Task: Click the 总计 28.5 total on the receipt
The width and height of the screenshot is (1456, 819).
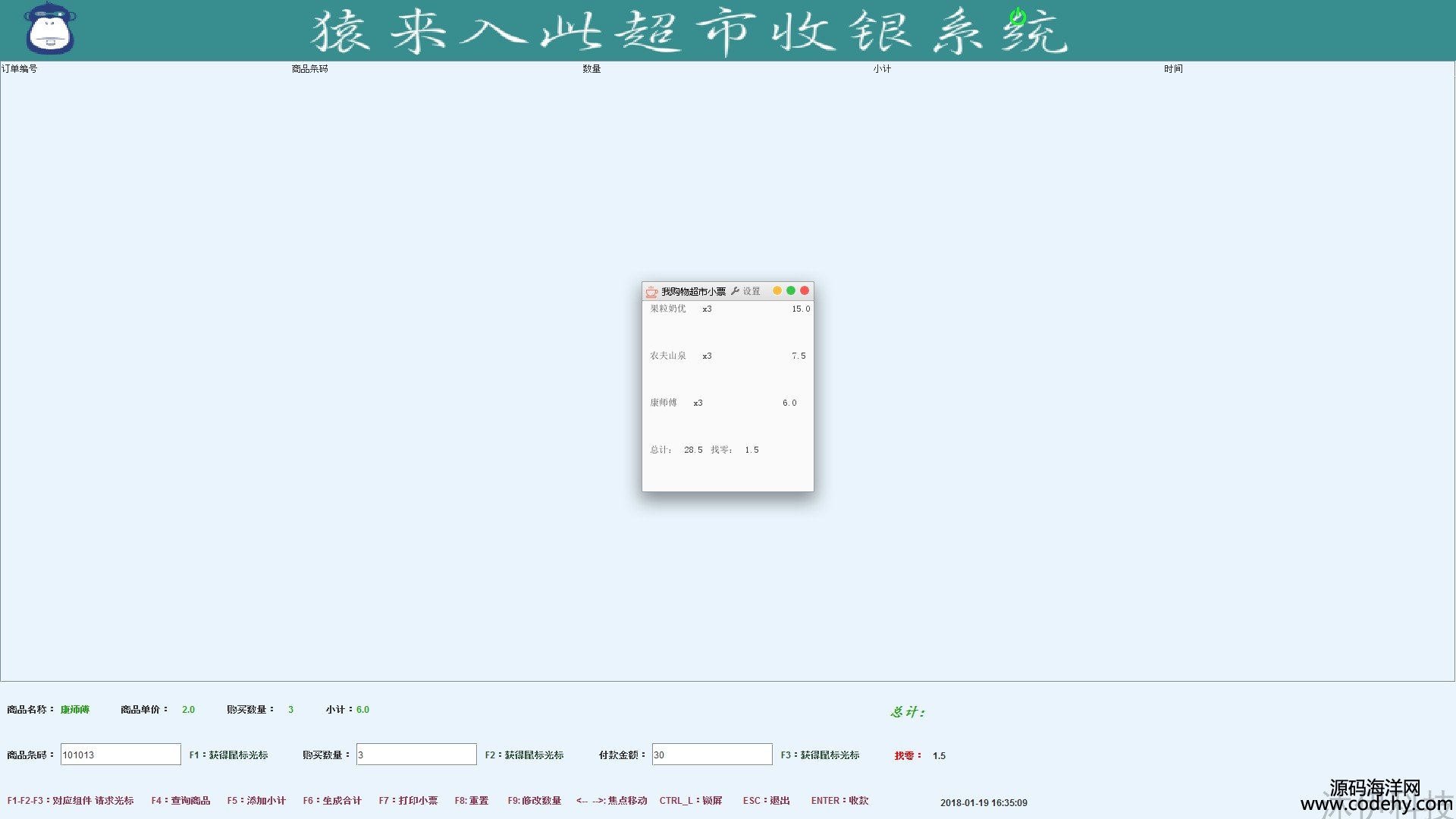Action: point(676,450)
